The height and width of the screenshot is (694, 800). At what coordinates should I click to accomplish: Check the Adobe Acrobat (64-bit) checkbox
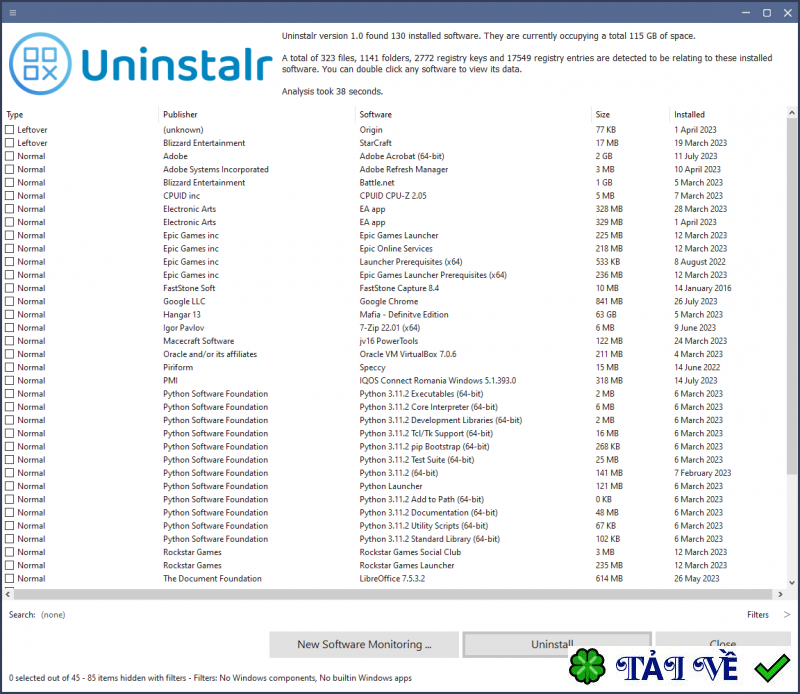pyautogui.click(x=10, y=156)
